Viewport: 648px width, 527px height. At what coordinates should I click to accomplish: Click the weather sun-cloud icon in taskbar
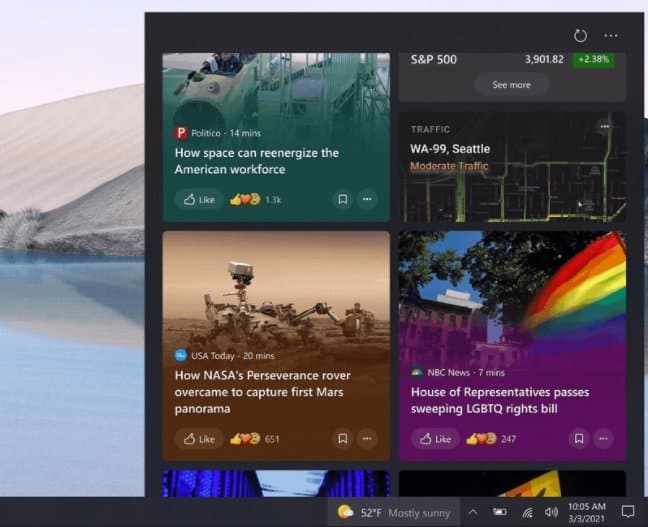coord(345,512)
